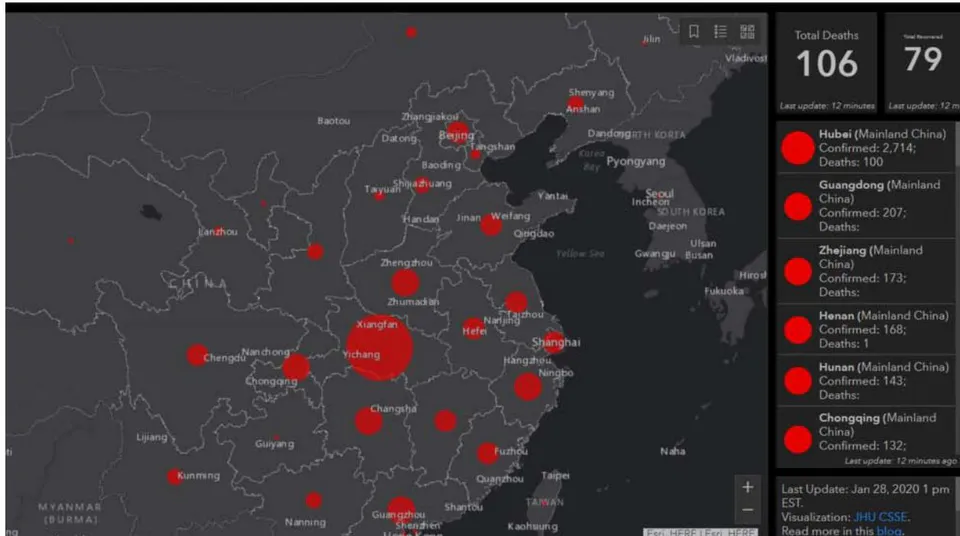Click the red circle between Jinan and Weifang
The height and width of the screenshot is (536, 960).
point(491,225)
